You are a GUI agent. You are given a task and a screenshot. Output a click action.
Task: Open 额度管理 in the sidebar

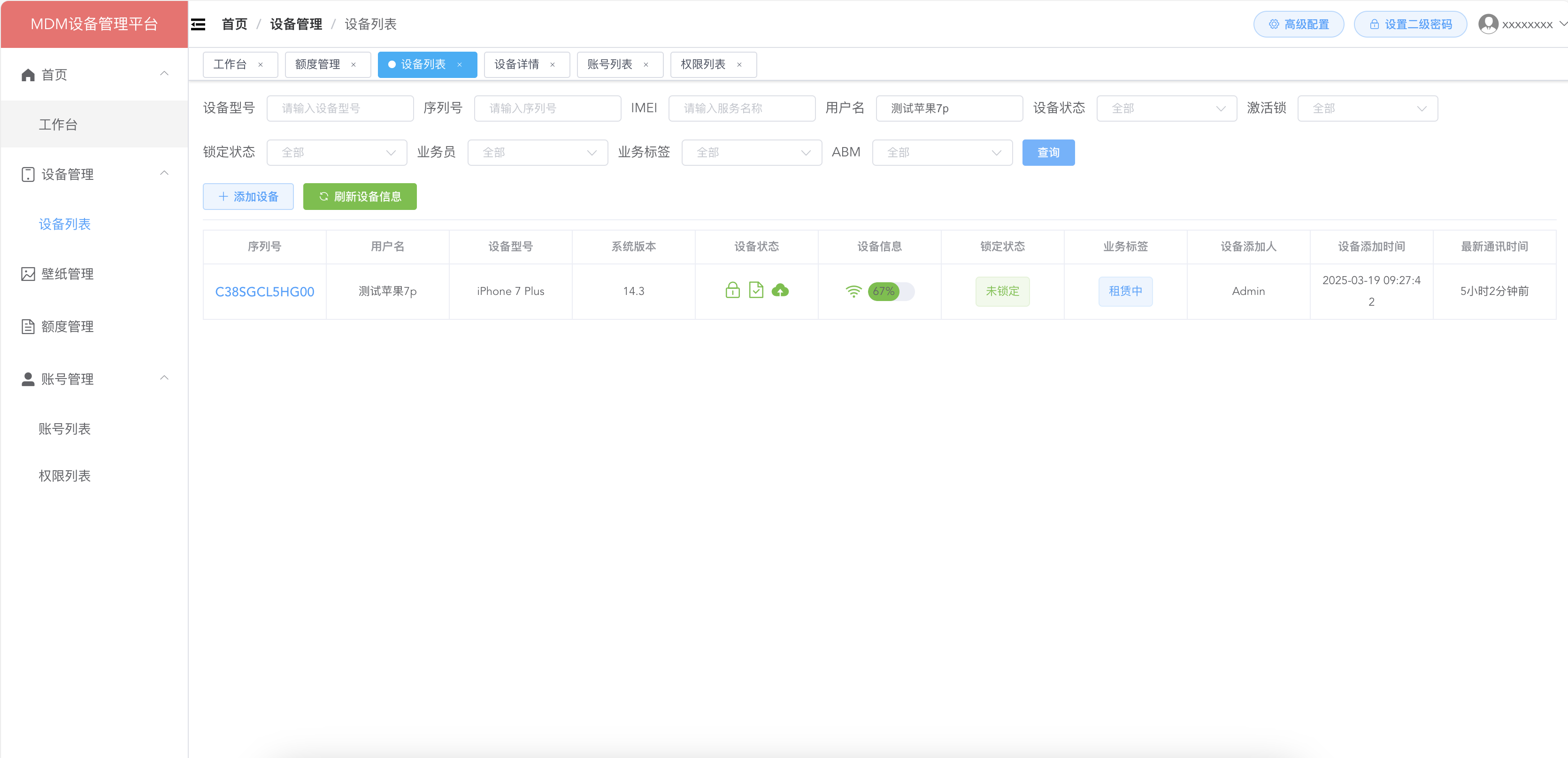point(67,326)
